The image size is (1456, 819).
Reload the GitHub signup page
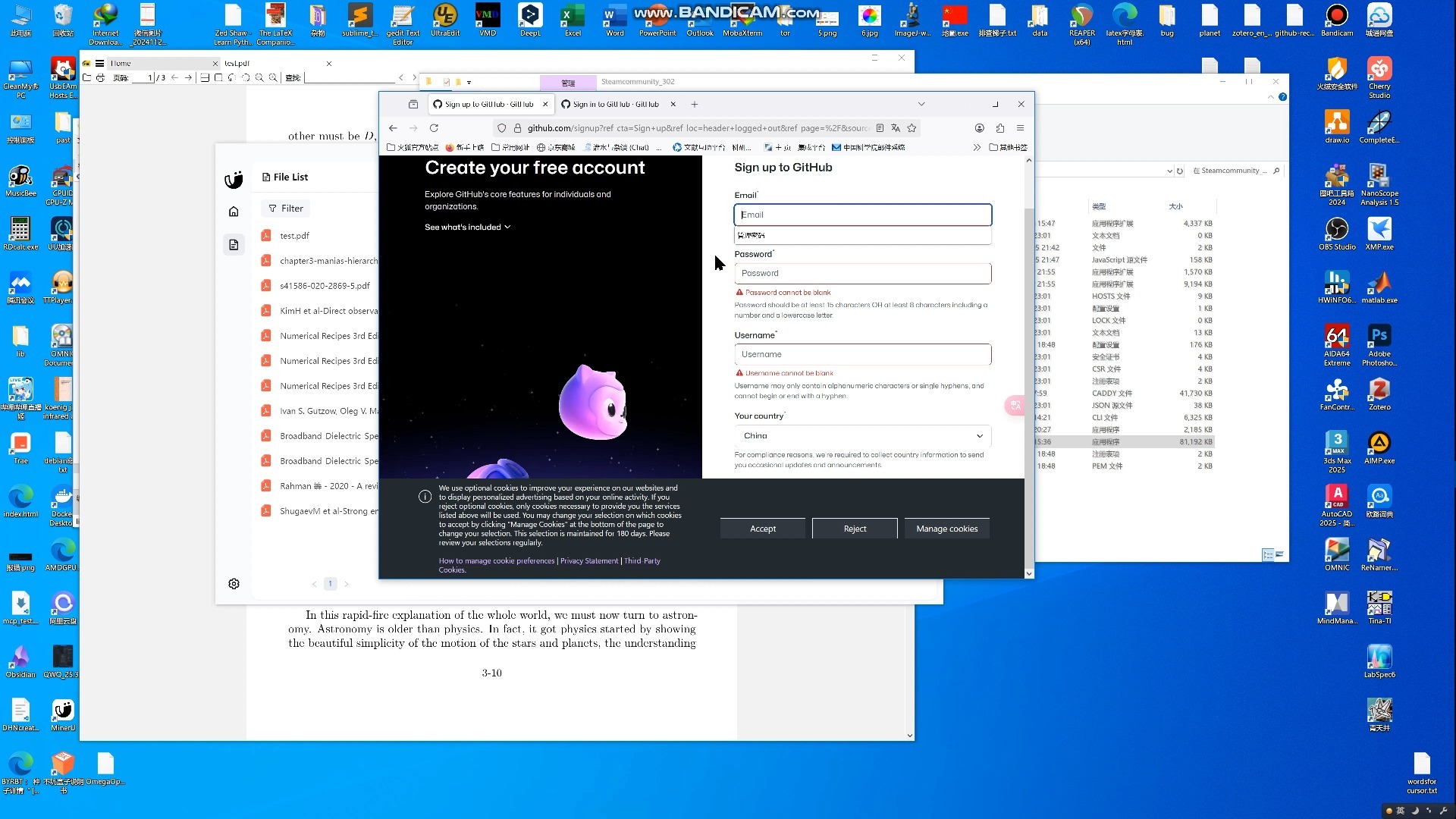tap(434, 128)
